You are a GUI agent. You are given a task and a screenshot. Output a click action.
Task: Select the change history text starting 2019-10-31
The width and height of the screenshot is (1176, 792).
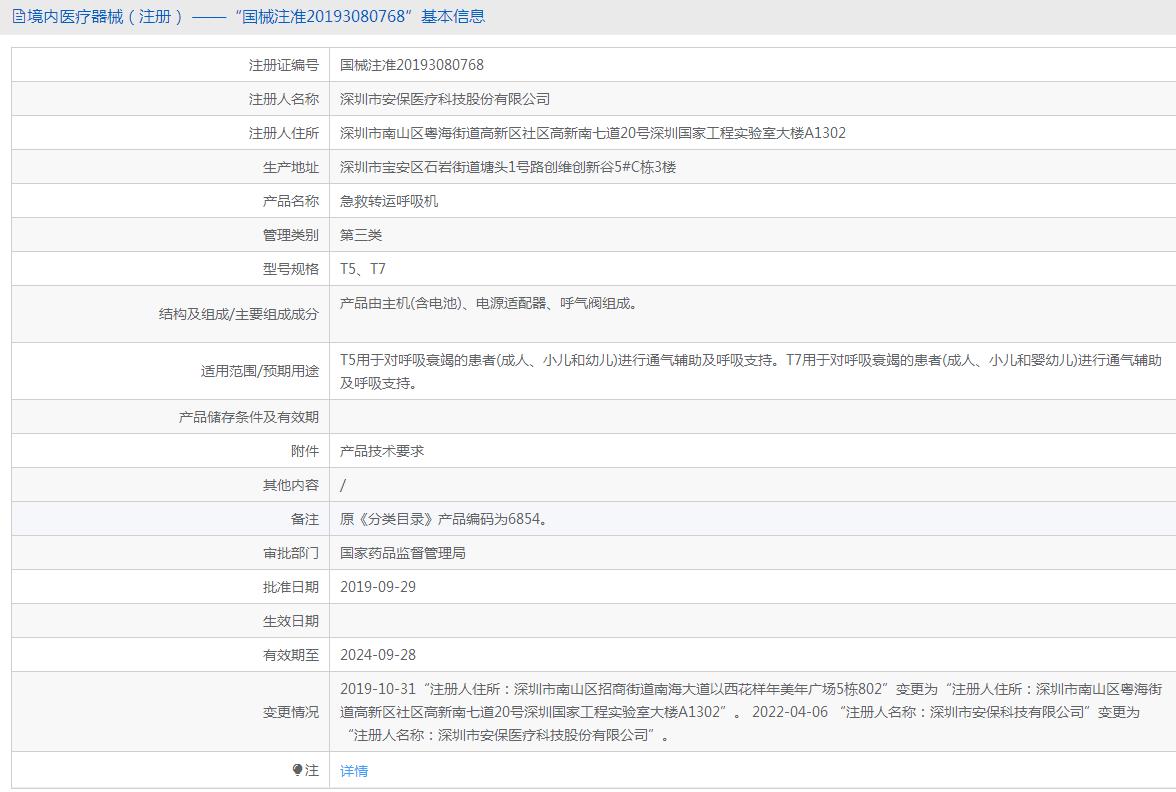751,712
